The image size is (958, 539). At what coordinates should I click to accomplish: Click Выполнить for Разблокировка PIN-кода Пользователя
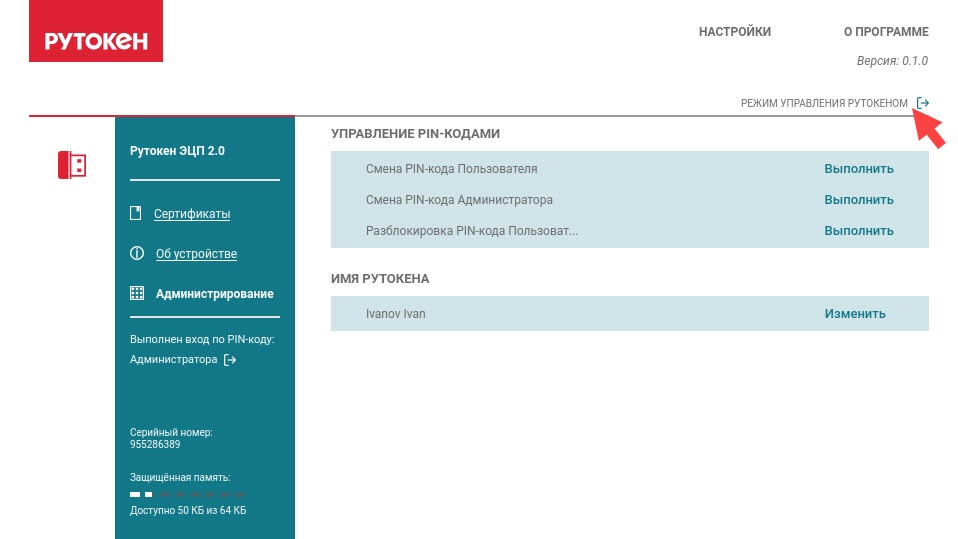tap(858, 231)
